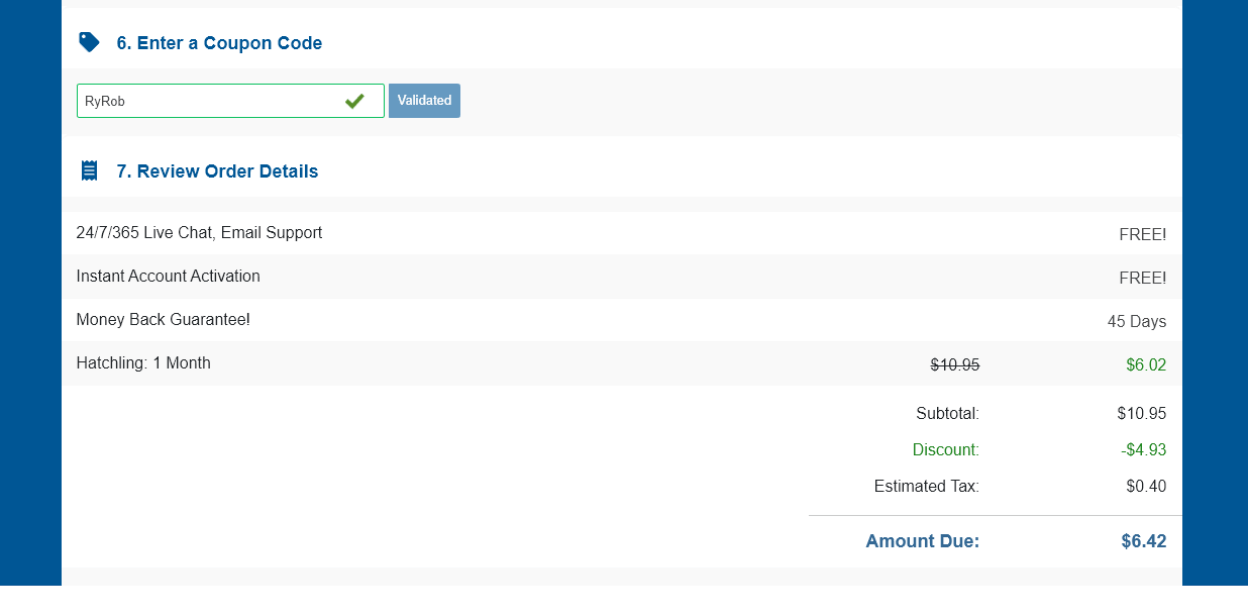Click the $0.40 tax amount

[1145, 487]
